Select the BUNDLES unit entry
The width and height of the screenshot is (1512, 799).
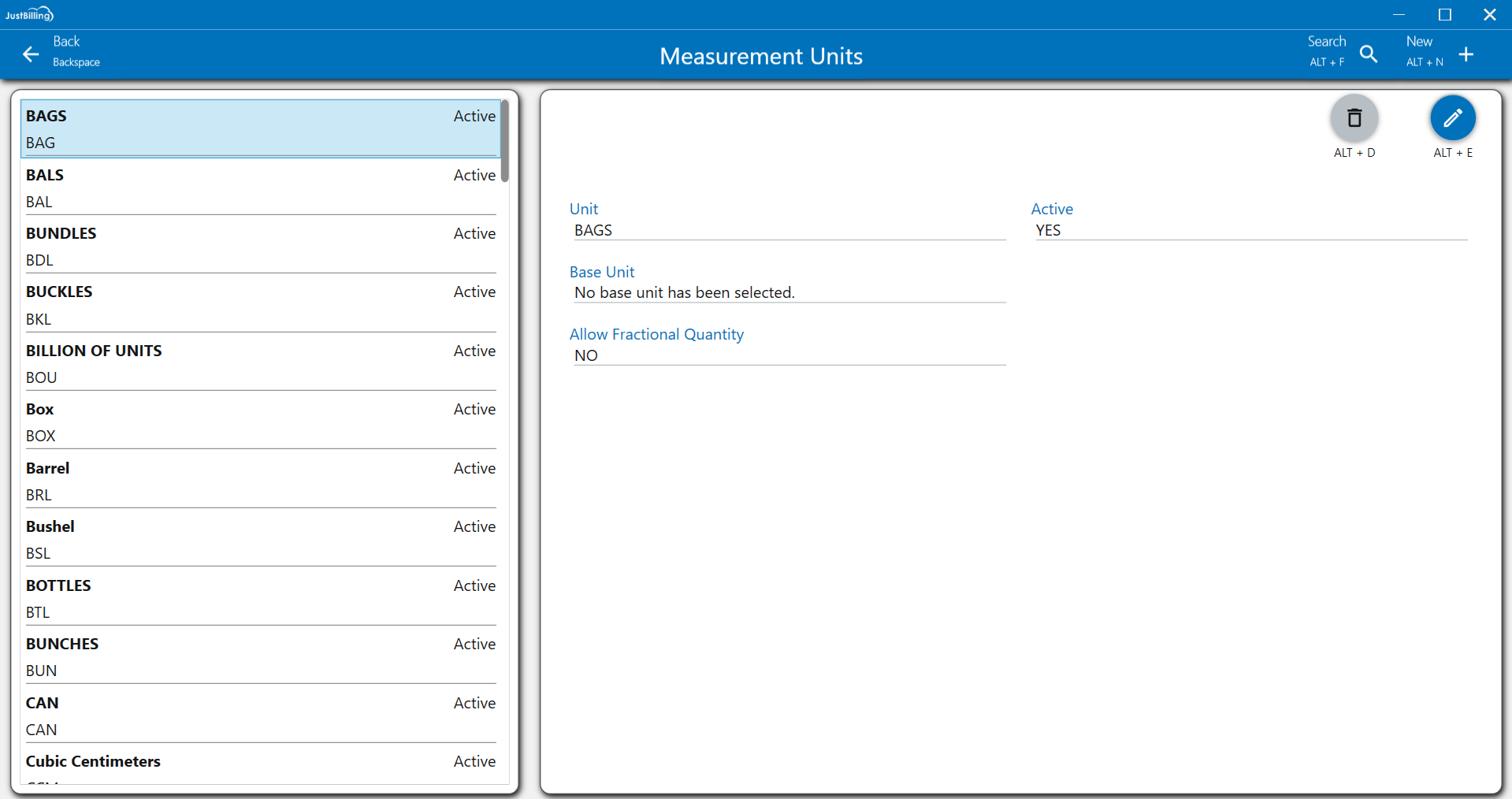[260, 246]
